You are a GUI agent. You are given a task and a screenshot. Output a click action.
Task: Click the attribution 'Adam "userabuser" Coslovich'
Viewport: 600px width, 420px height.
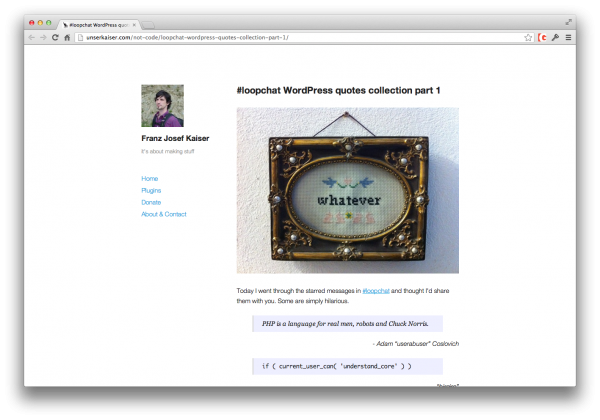tap(416, 343)
